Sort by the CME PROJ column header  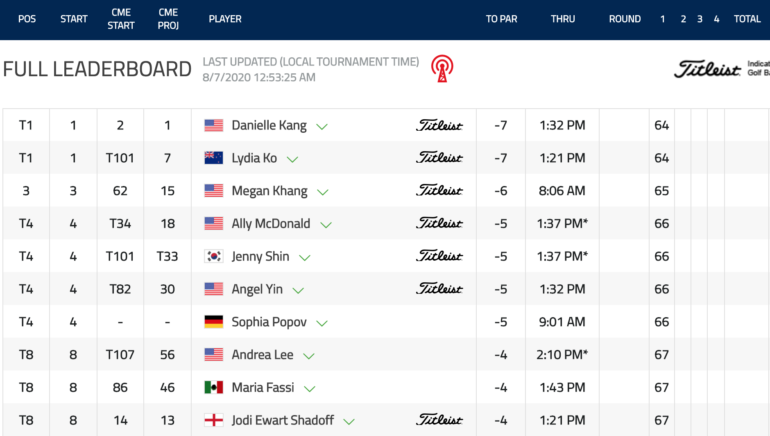tap(168, 19)
